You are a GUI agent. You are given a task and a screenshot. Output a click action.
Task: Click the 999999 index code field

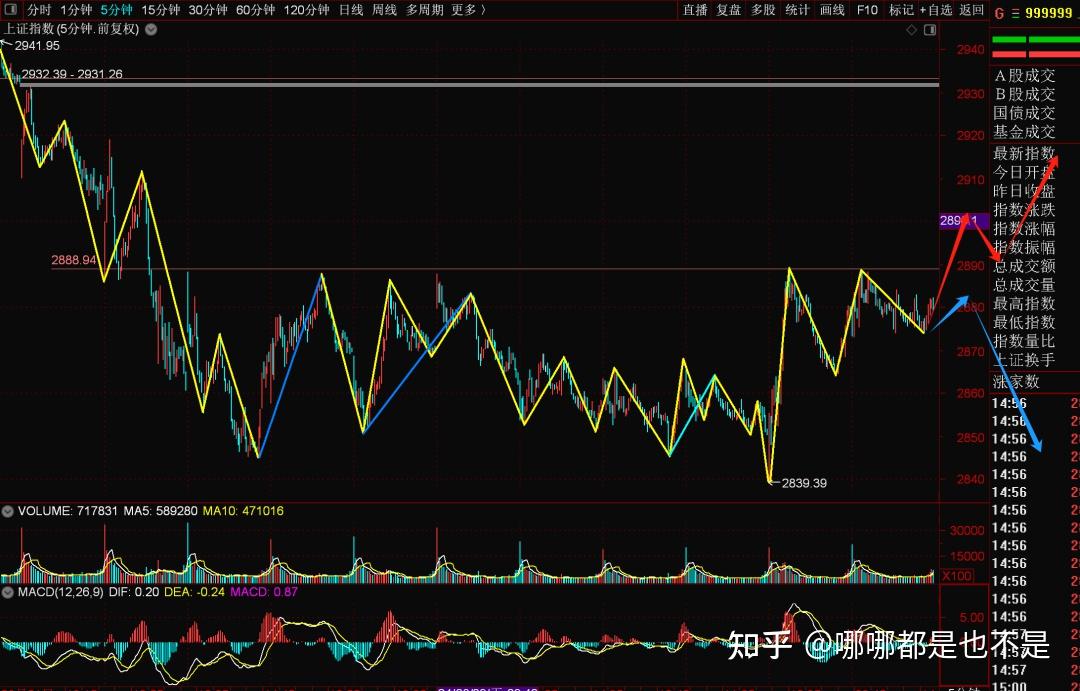click(1048, 11)
